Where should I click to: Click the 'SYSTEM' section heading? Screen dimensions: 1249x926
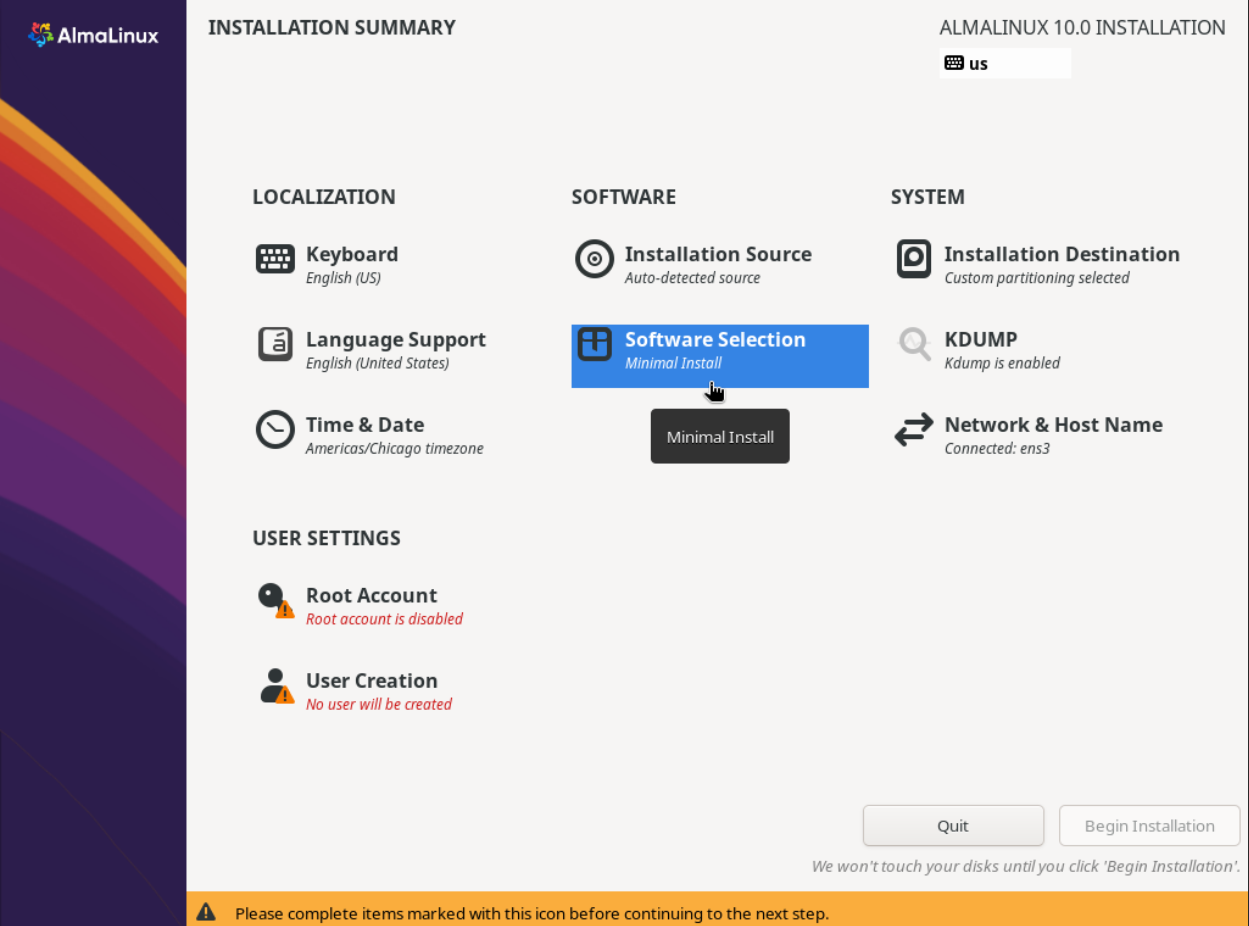[928, 197]
